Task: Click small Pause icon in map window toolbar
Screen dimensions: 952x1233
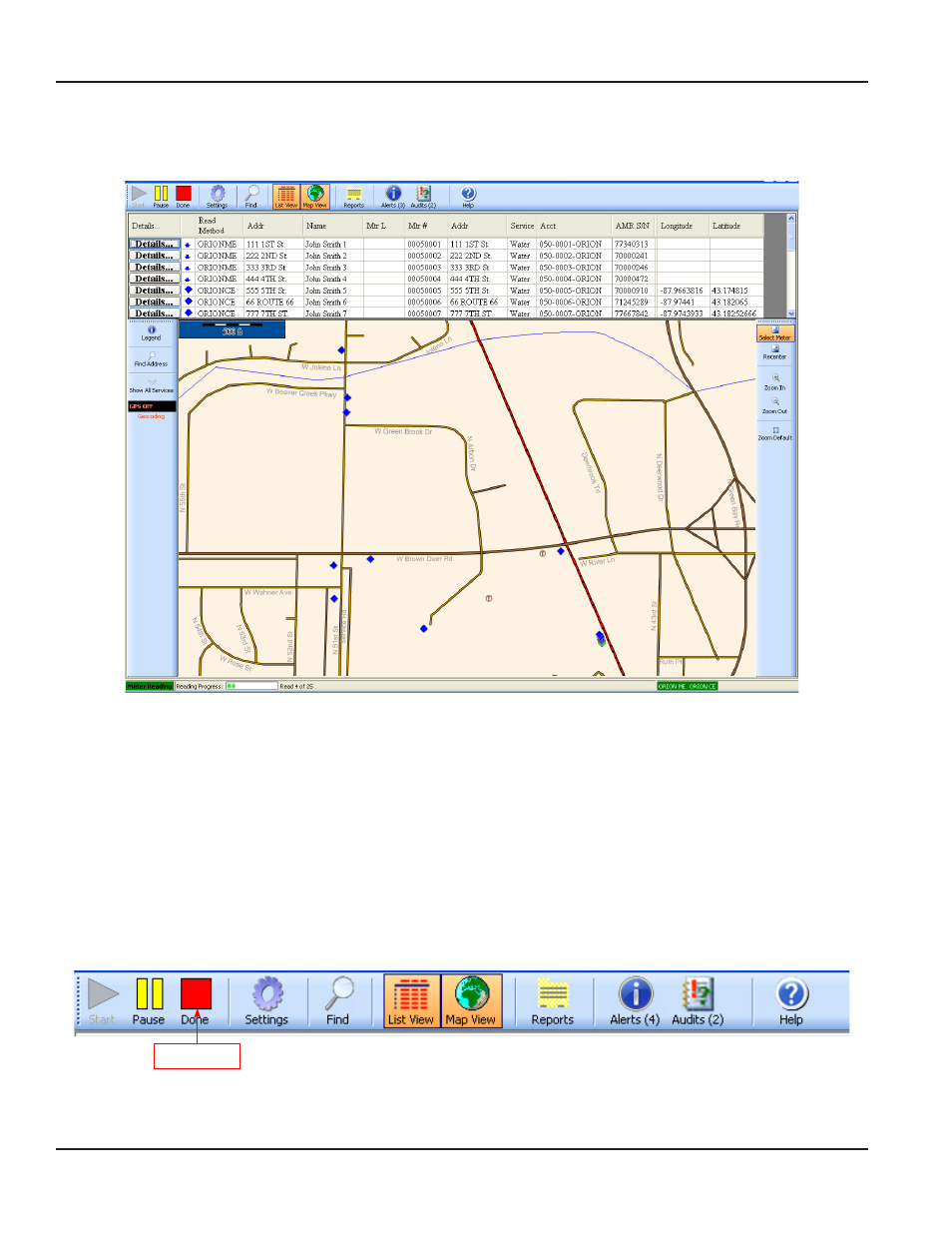Action: (161, 196)
